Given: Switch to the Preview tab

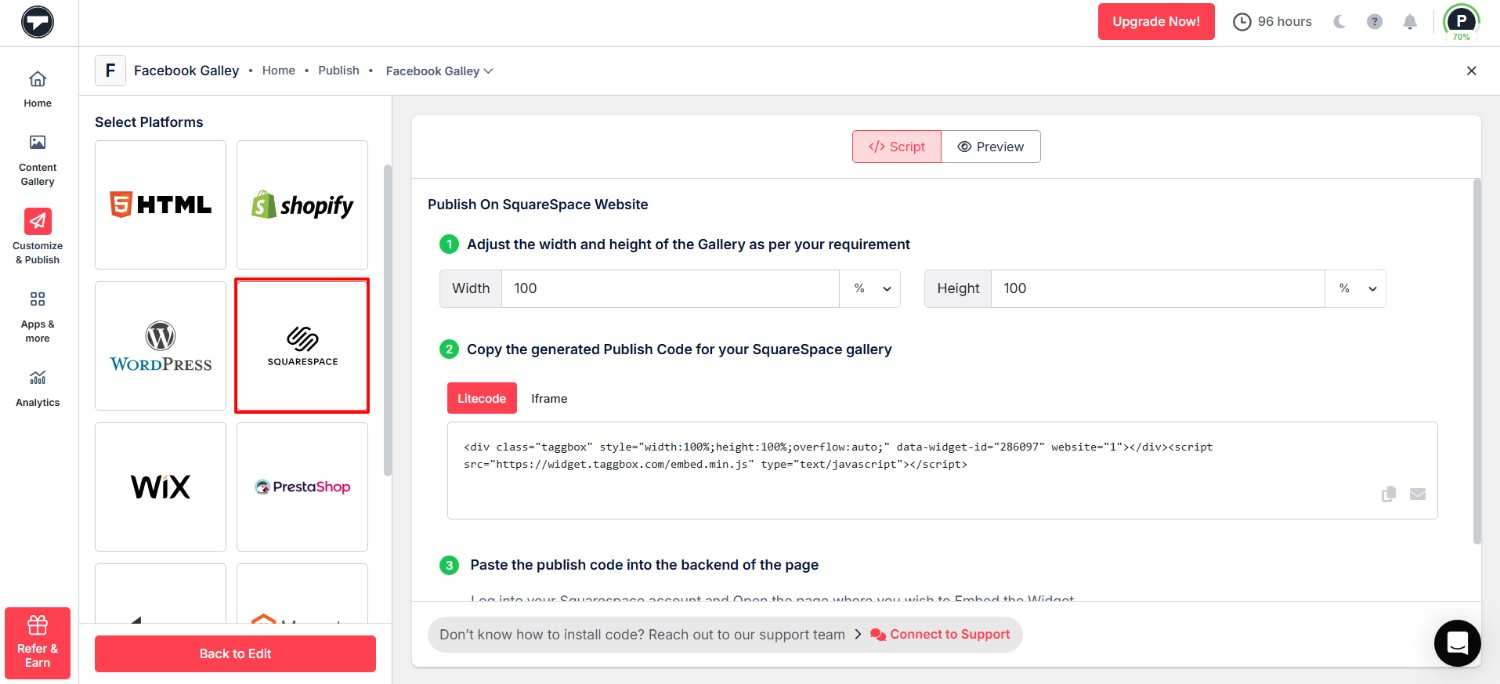Looking at the screenshot, I should click(991, 146).
